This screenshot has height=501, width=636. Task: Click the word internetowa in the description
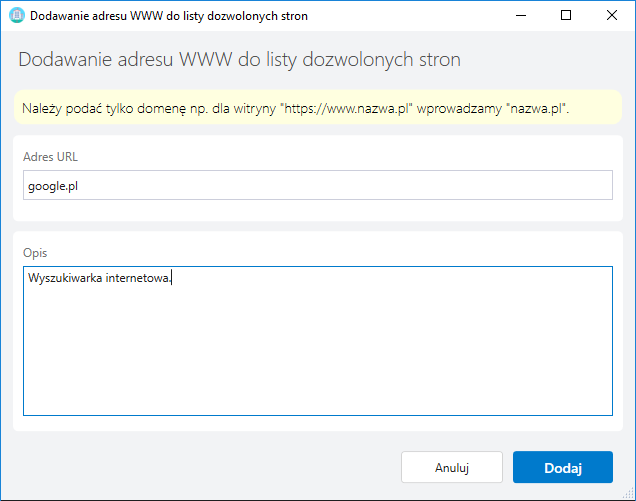[x=138, y=278]
